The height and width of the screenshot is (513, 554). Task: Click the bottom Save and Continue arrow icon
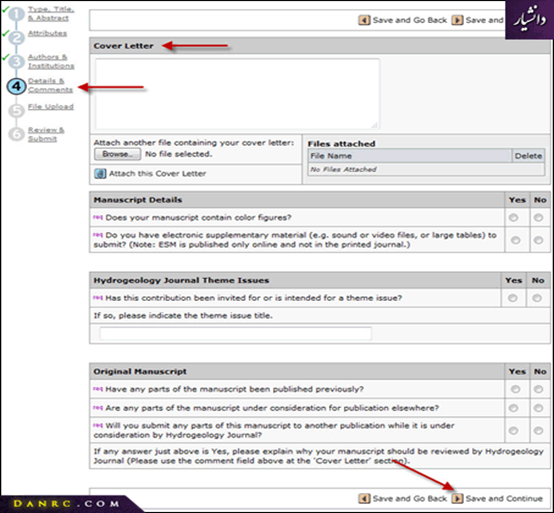(x=457, y=499)
